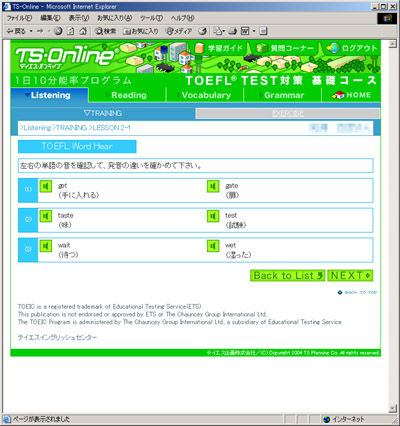Open the Mail icon dropdown arrow
This screenshot has height=426, width=400.
click(x=224, y=31)
